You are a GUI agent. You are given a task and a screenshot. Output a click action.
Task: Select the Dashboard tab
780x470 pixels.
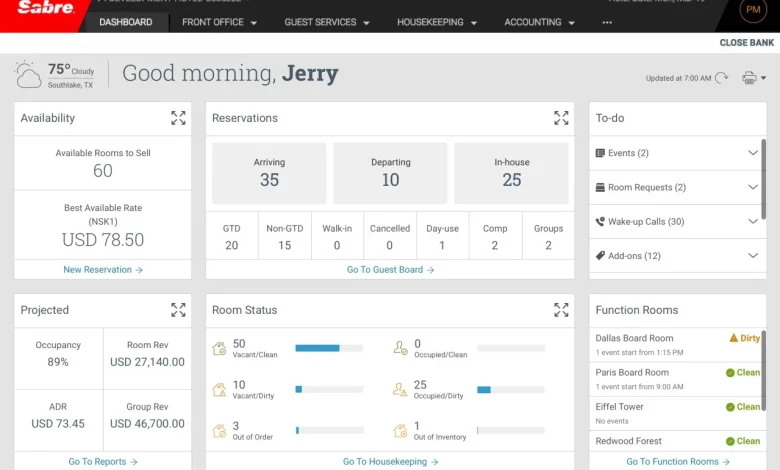point(125,22)
